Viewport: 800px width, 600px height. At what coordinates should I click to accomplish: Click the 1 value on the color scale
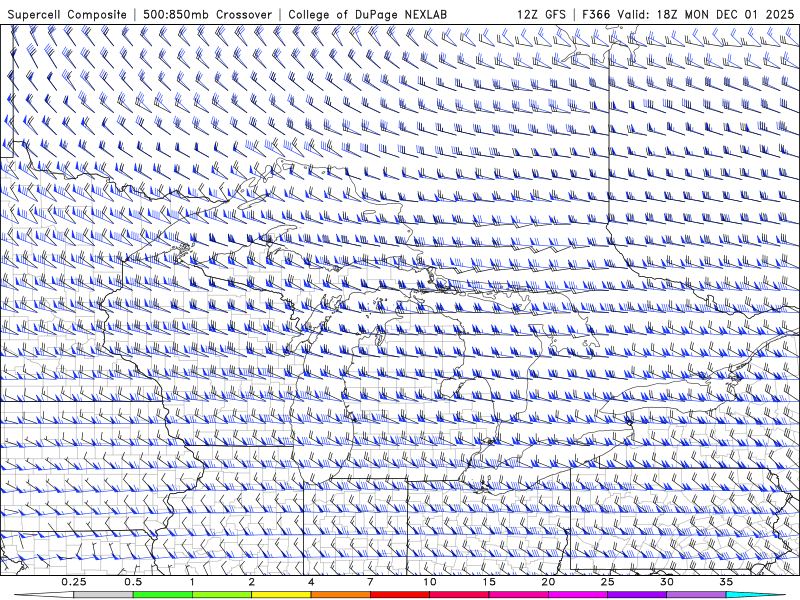point(192,582)
